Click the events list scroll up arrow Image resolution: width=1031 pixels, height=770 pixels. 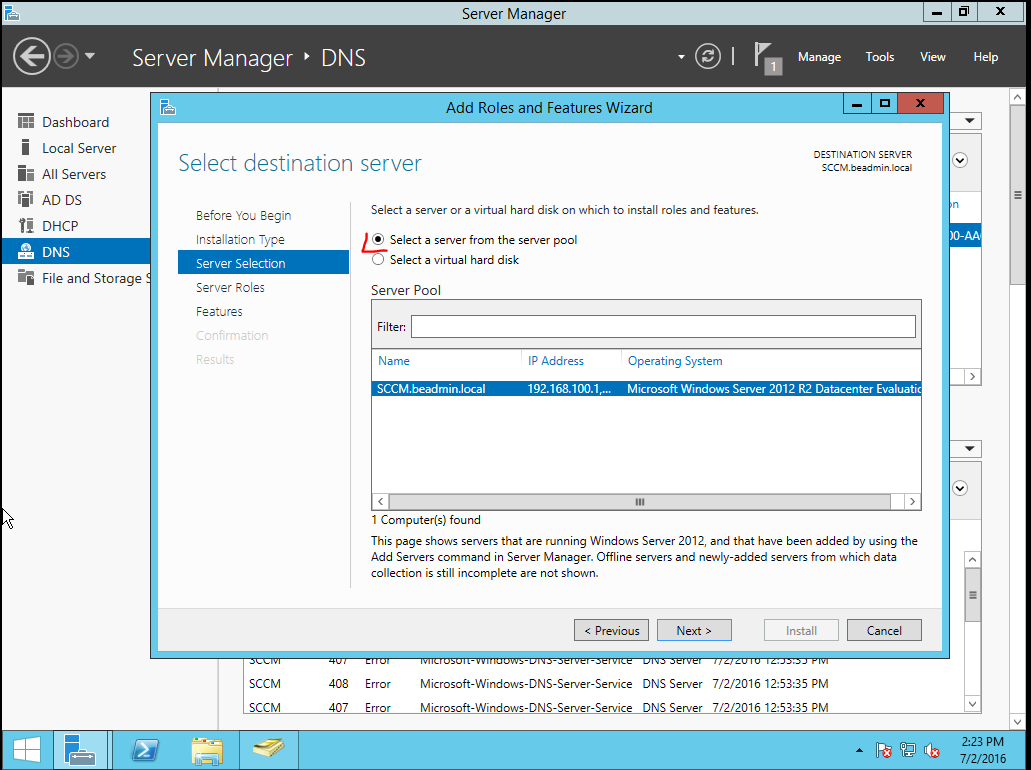coord(972,560)
